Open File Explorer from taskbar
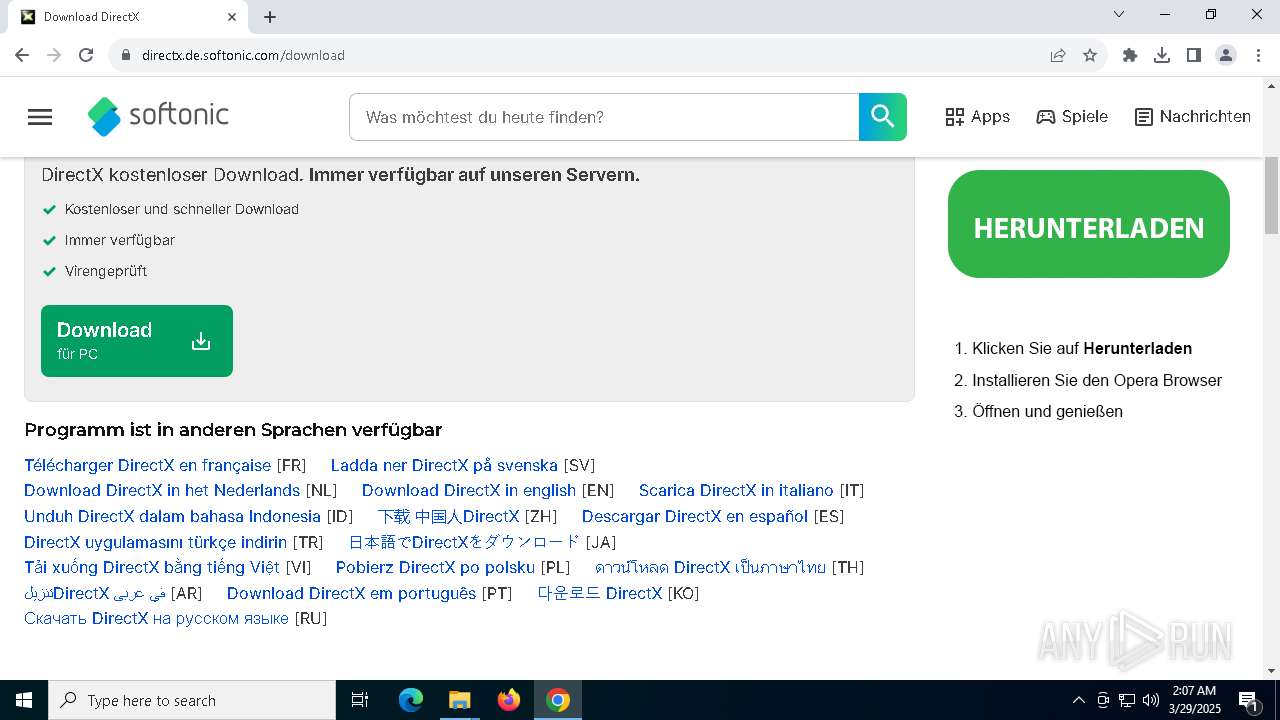Viewport: 1280px width, 720px height. click(x=459, y=700)
